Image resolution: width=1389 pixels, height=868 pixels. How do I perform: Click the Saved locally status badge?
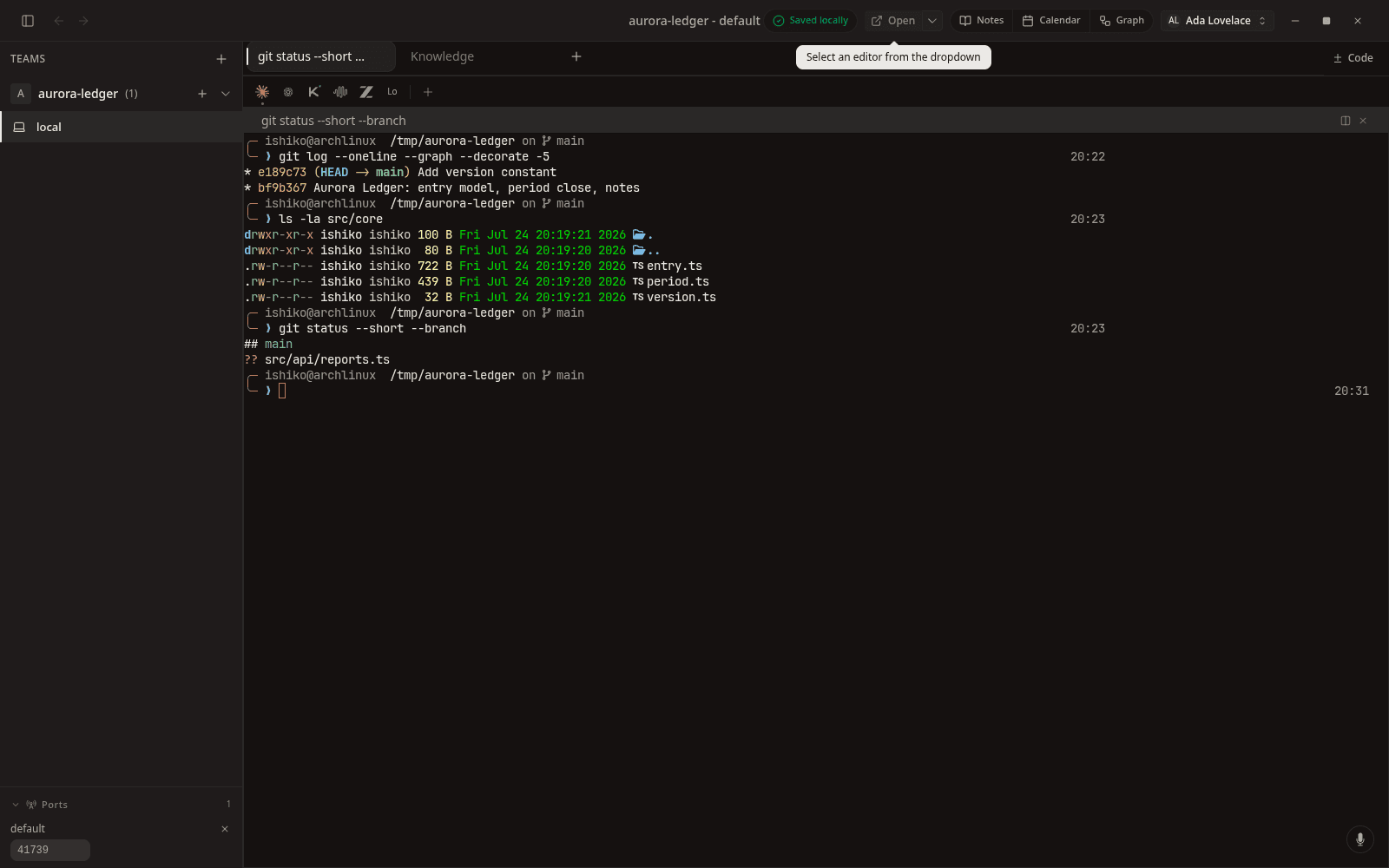811,21
